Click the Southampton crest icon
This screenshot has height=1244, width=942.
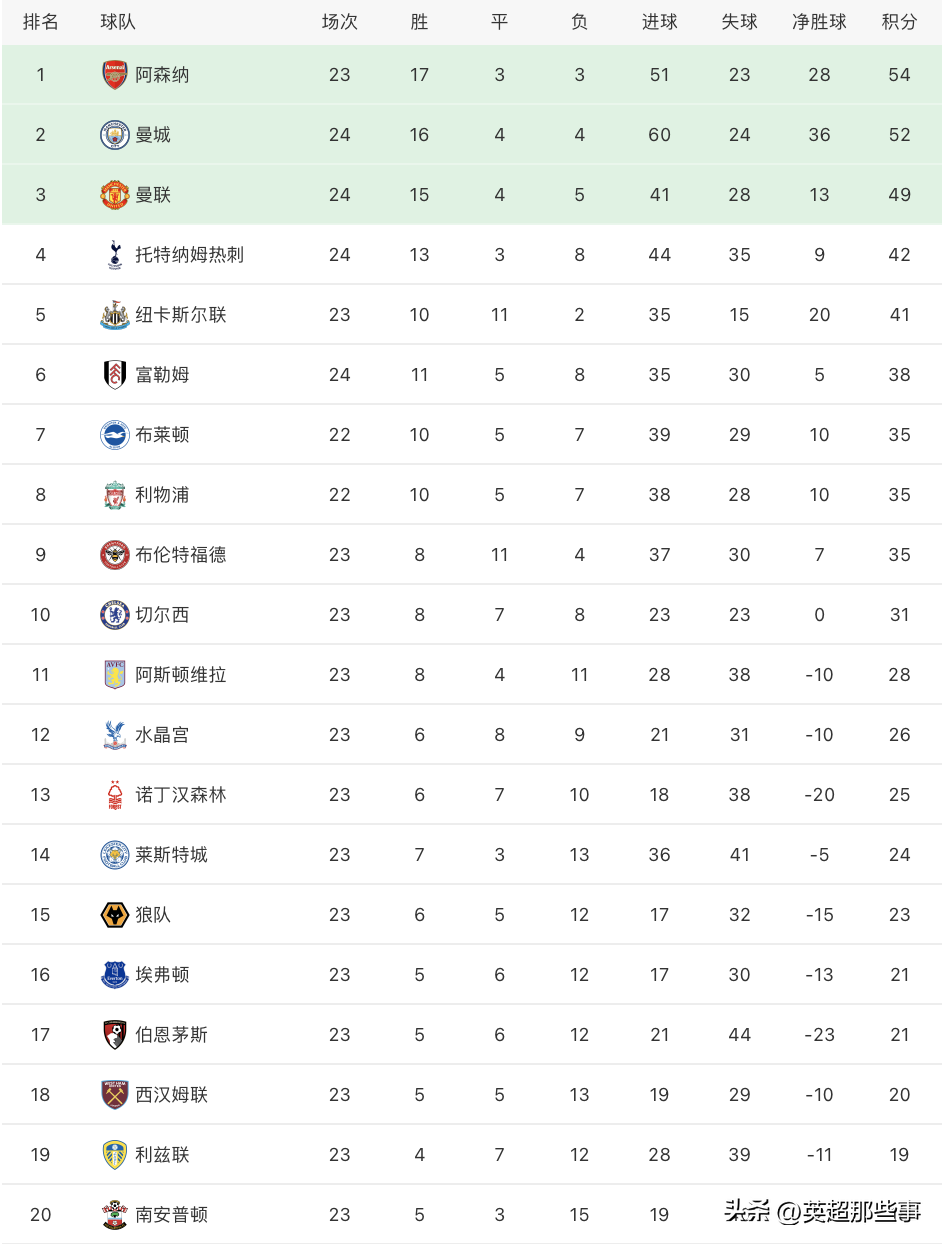[115, 1215]
